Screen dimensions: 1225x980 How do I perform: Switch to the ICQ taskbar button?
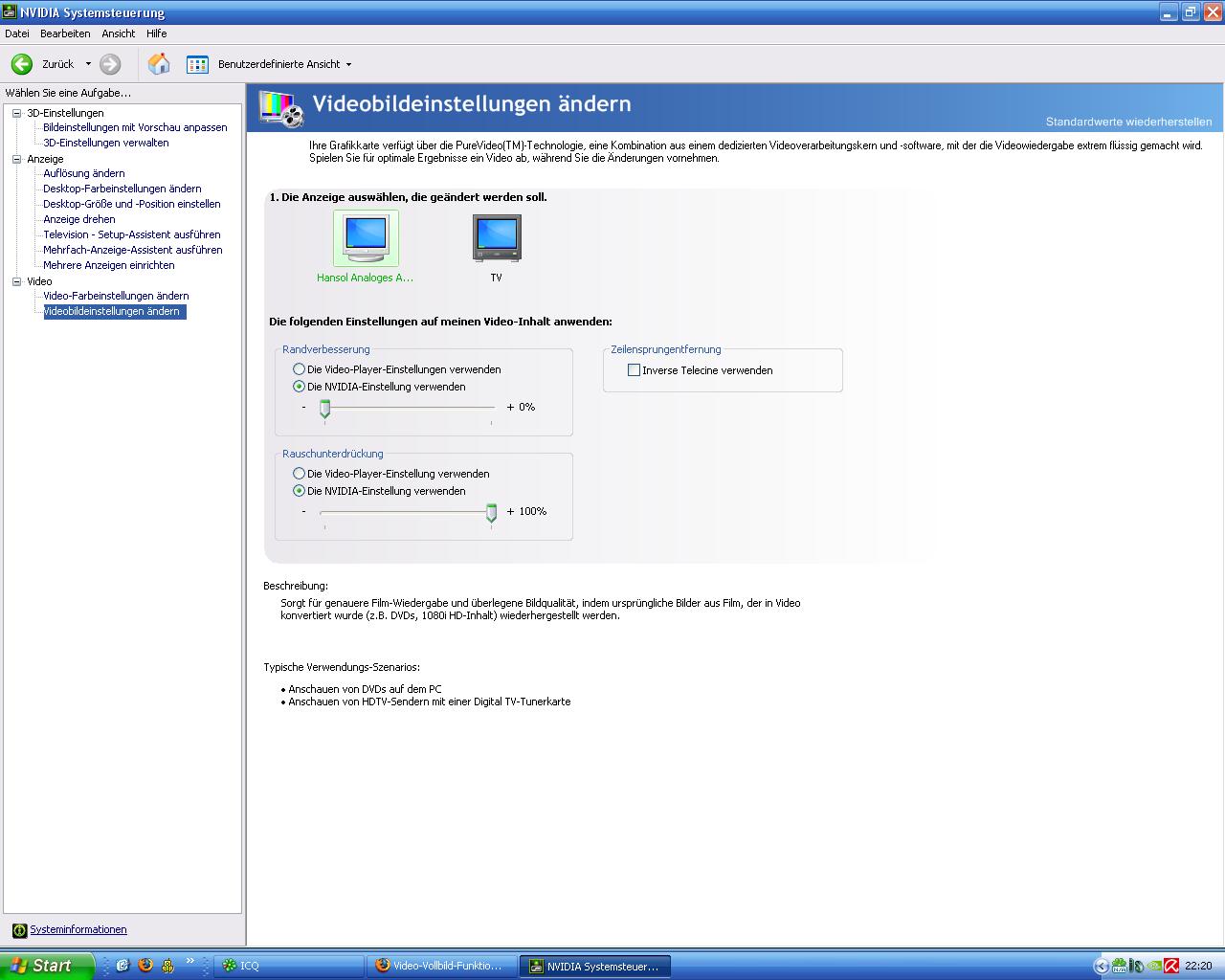coord(289,966)
